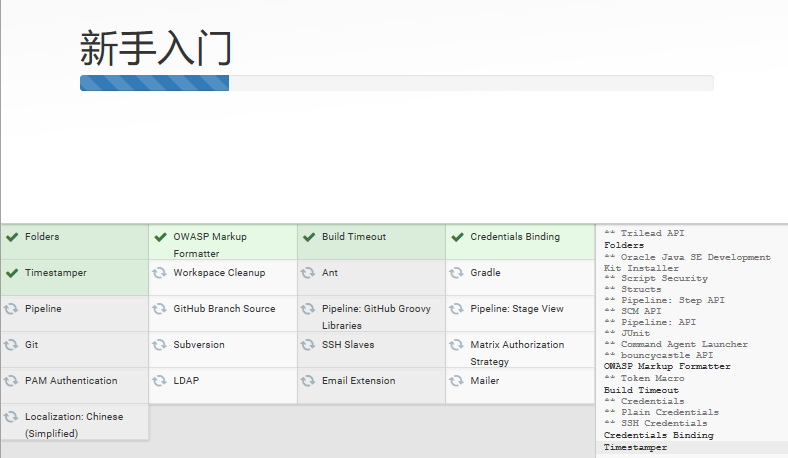This screenshot has height=458, width=788.
Task: Click highlighted Timestamper line in log
Action: coord(635,447)
